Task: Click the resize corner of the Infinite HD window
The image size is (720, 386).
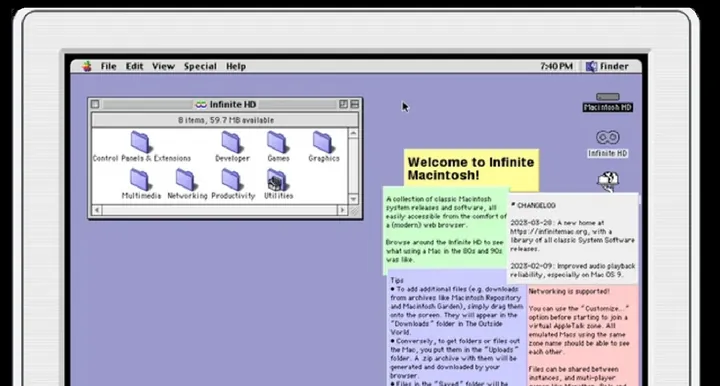Action: 354,211
